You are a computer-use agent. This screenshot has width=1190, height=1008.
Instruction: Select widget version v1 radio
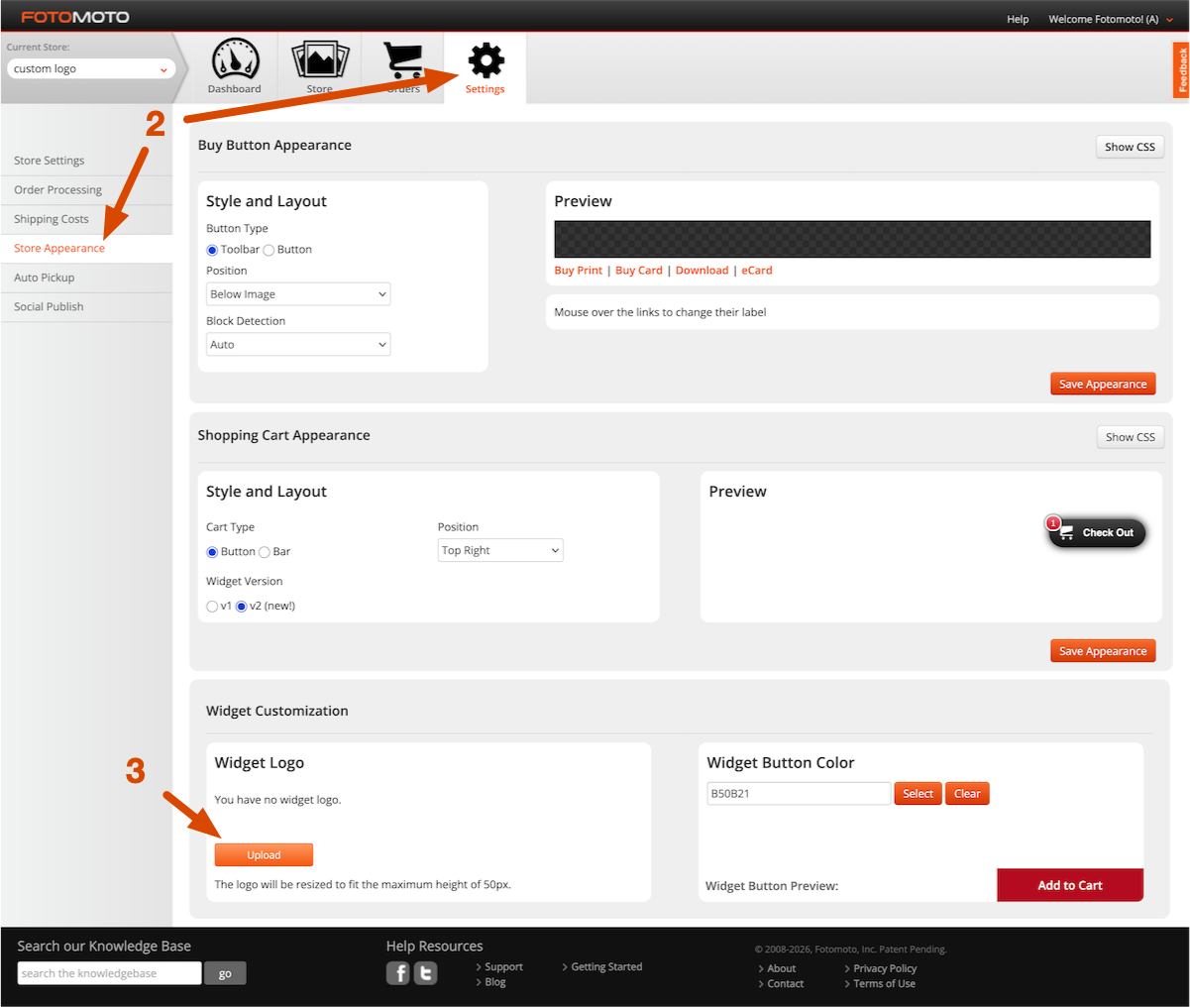pyautogui.click(x=212, y=607)
